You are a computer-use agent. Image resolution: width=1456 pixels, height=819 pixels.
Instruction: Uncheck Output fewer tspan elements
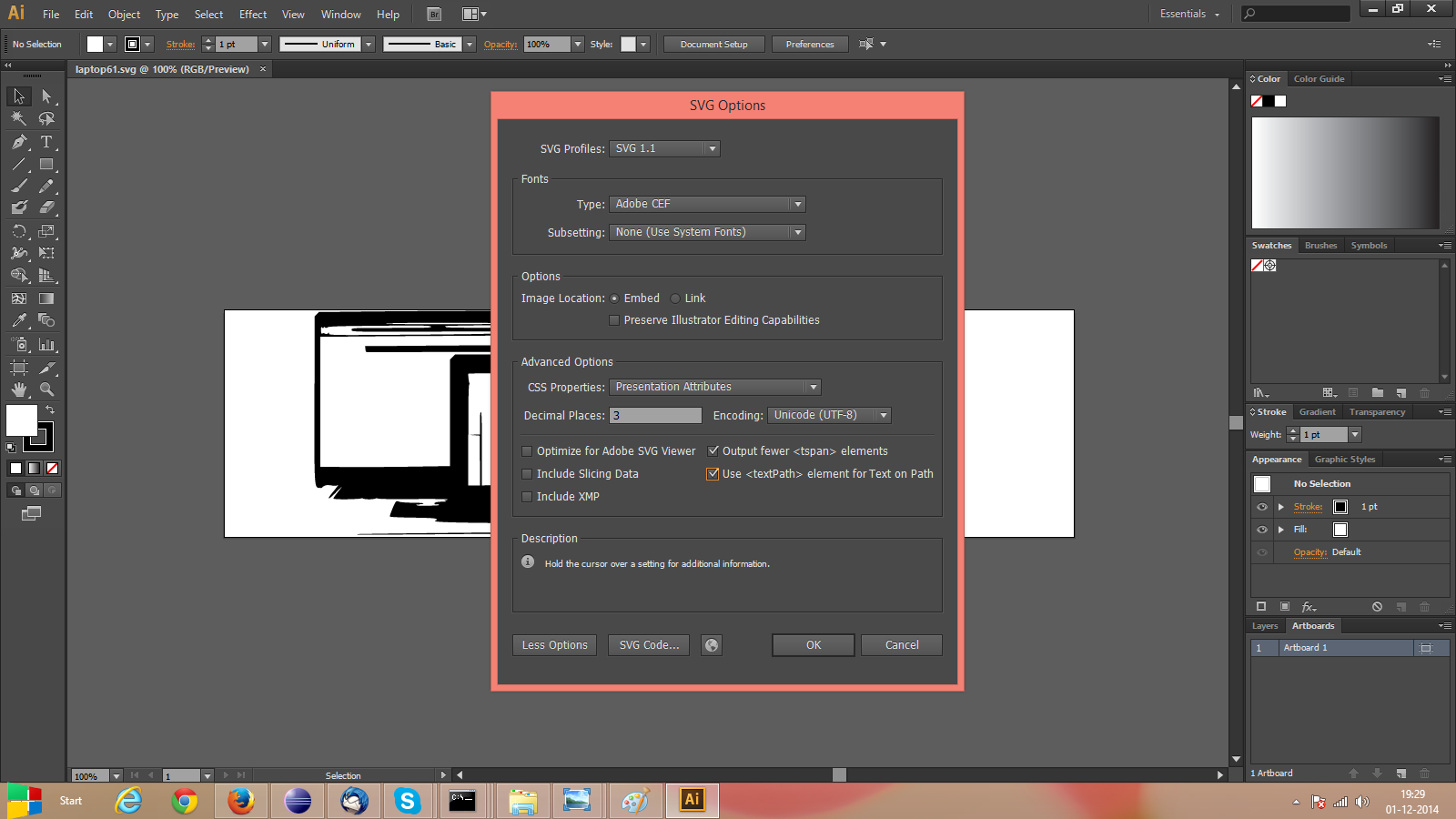pyautogui.click(x=713, y=450)
